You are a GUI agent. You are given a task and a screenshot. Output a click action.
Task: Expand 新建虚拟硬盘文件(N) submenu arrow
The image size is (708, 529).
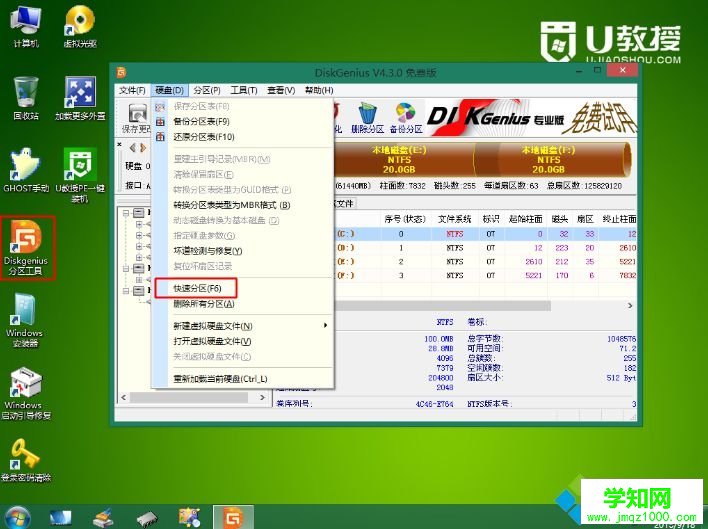coord(325,325)
